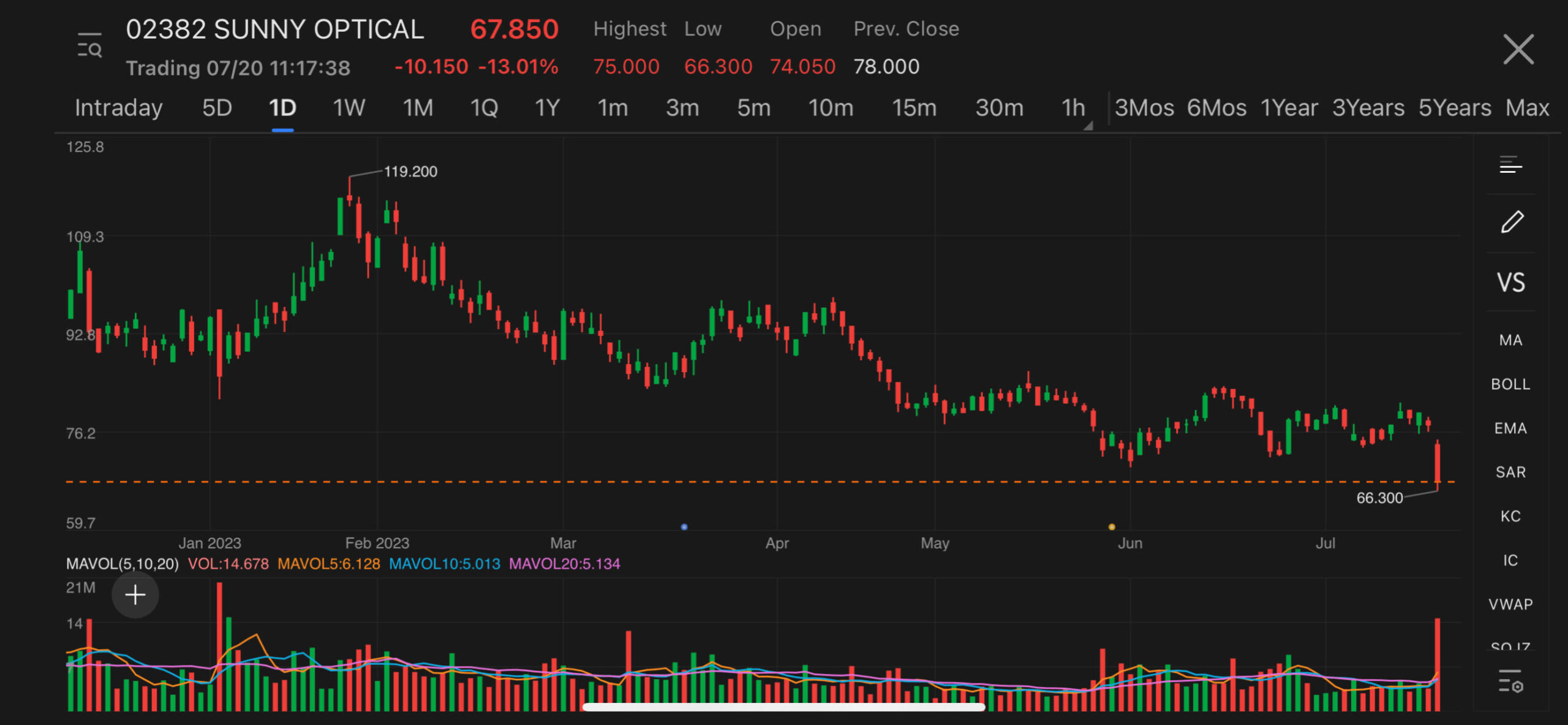
Task: Show 6Mos date range
Action: pyautogui.click(x=1216, y=108)
